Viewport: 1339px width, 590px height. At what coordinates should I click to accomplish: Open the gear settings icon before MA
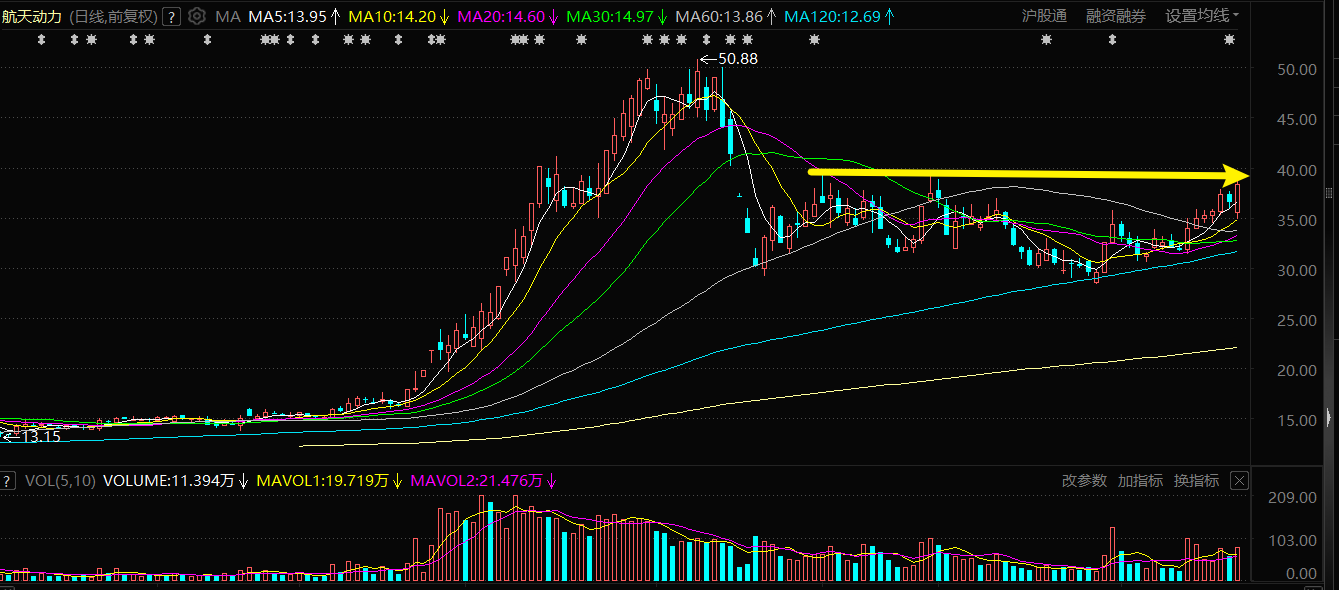(197, 16)
